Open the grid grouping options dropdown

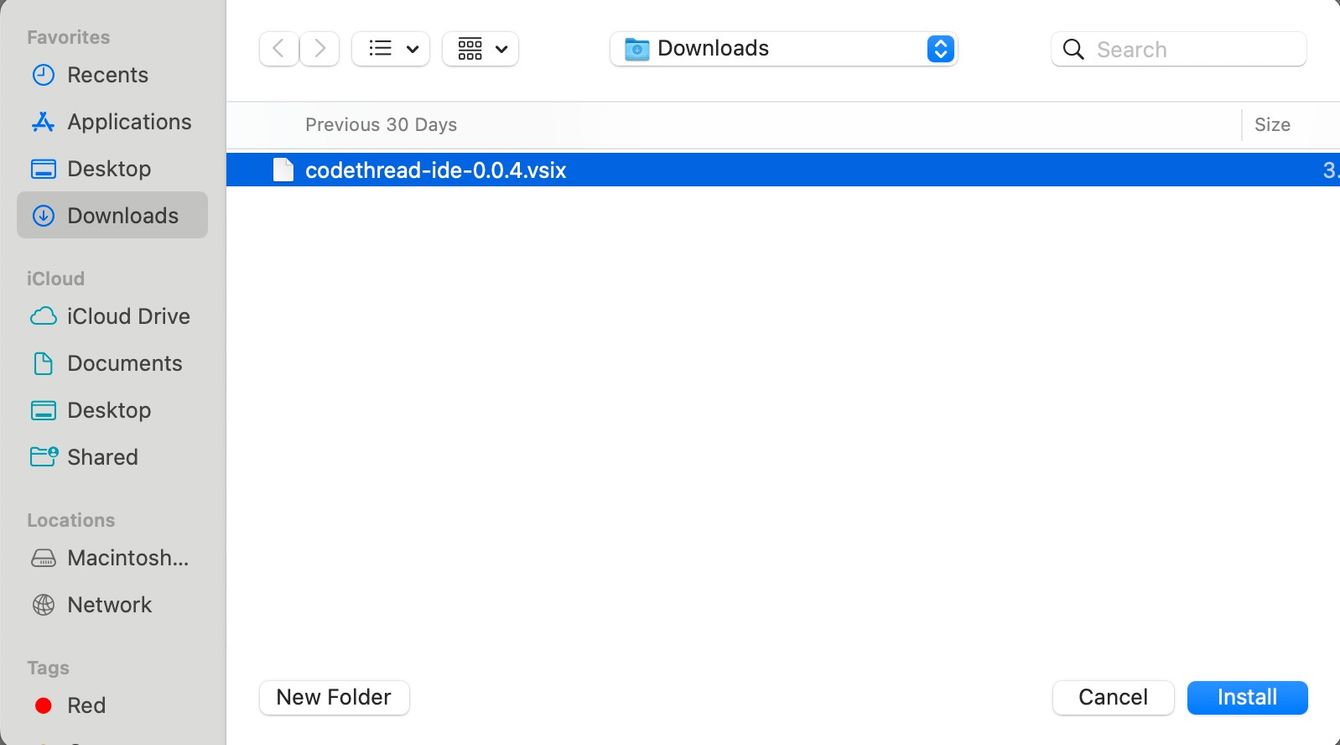[x=481, y=49]
